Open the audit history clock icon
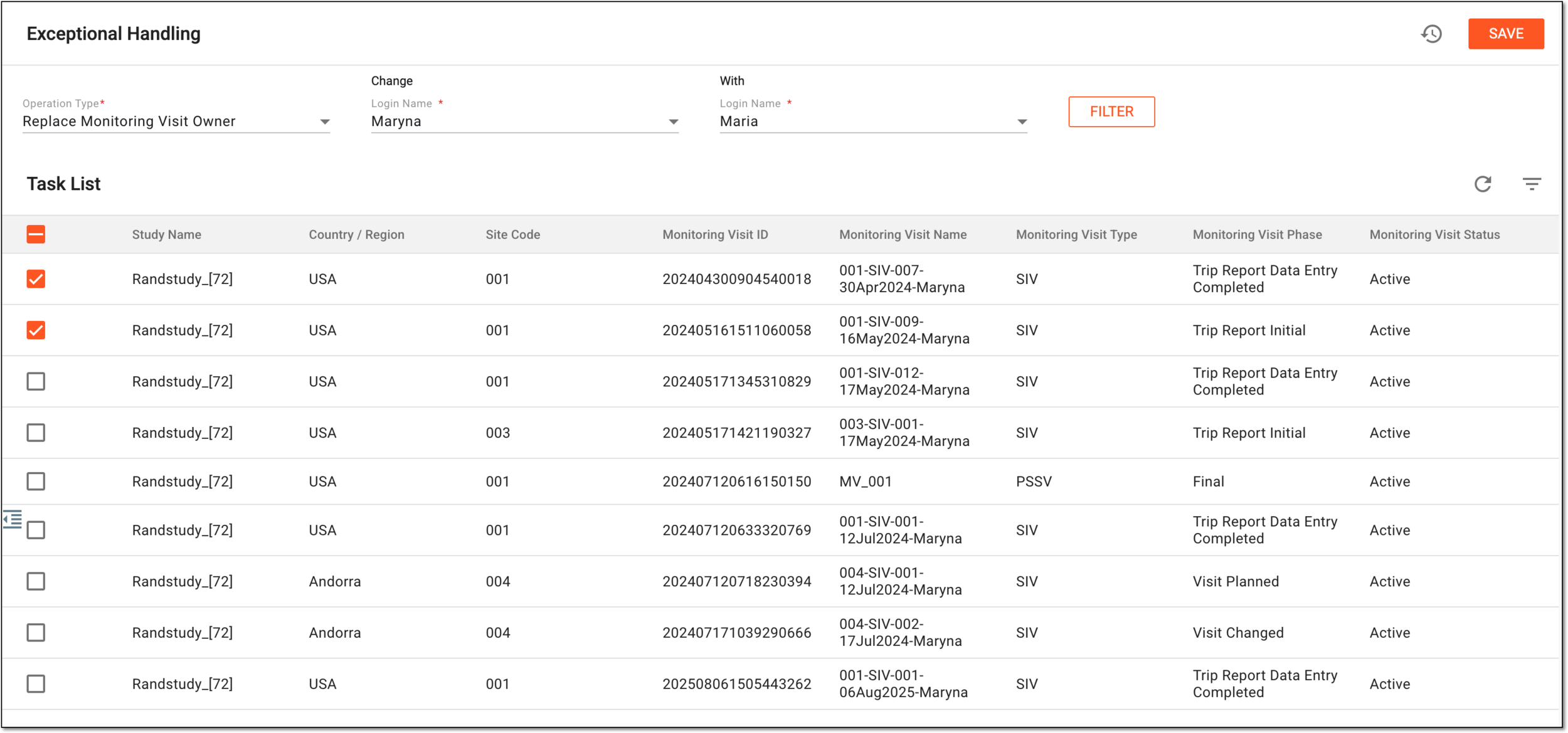This screenshot has height=733, width=1568. click(1431, 34)
